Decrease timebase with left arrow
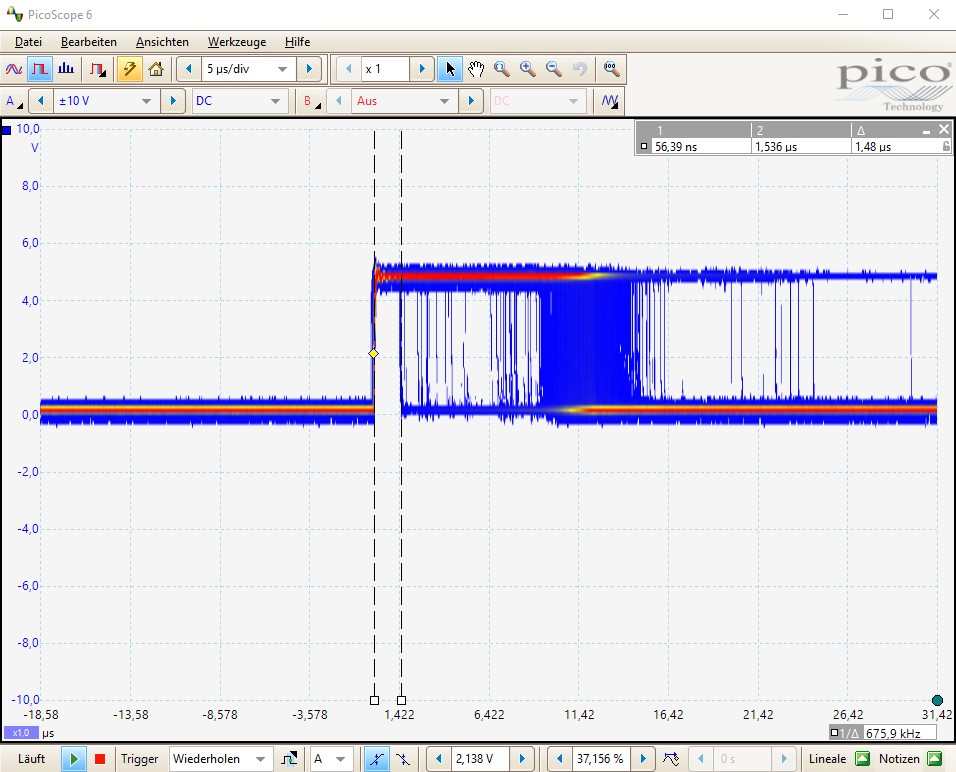Viewport: 956px width, 772px height. pyautogui.click(x=188, y=69)
